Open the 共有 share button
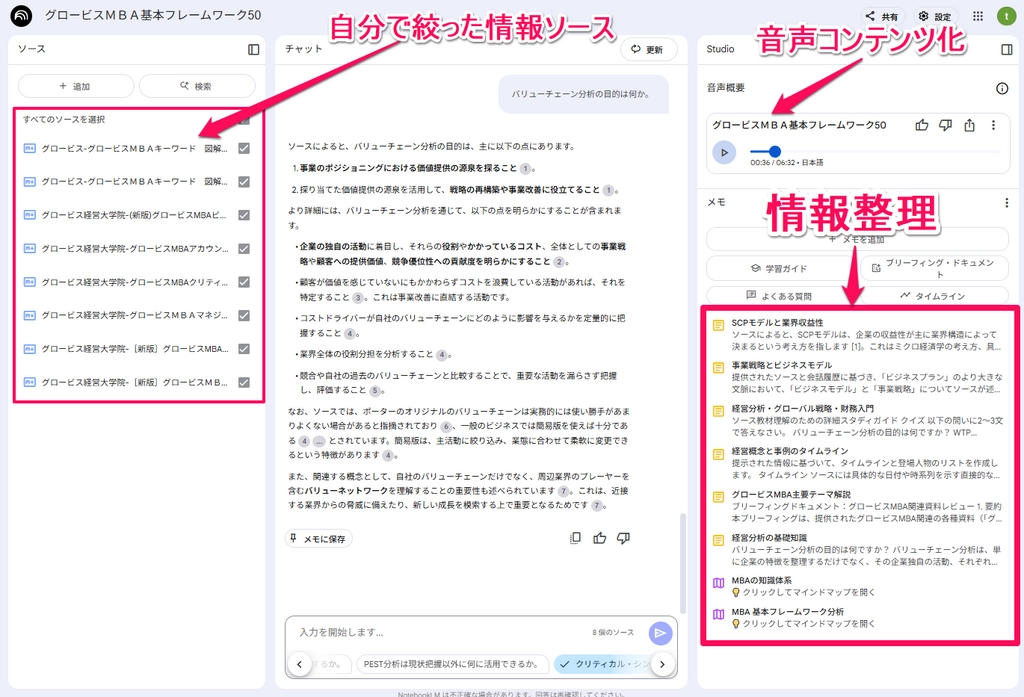The width and height of the screenshot is (1024, 697). [882, 17]
